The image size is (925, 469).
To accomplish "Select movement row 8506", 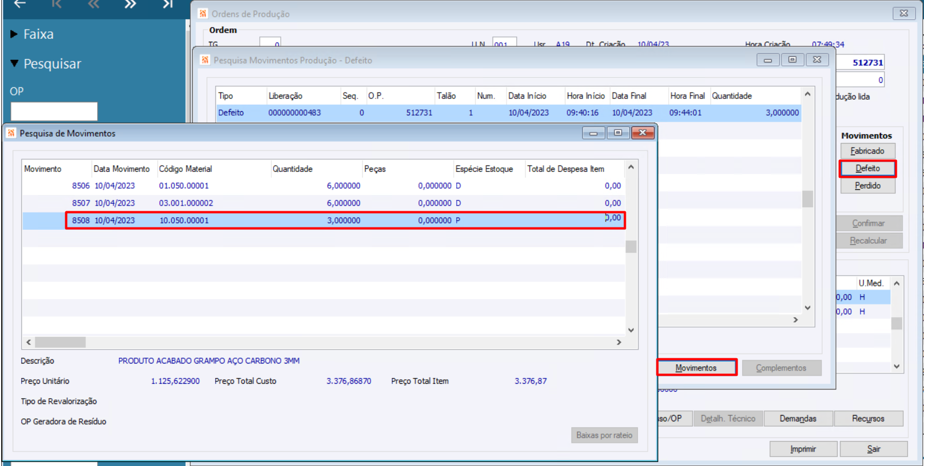I will click(80, 186).
